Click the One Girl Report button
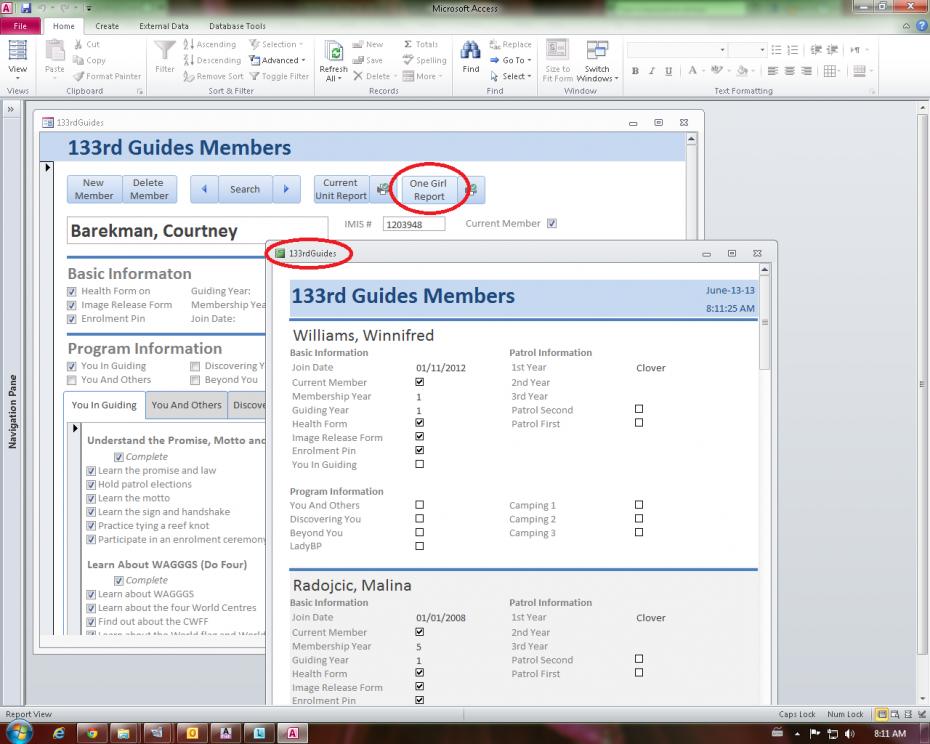930x744 pixels. [x=429, y=190]
